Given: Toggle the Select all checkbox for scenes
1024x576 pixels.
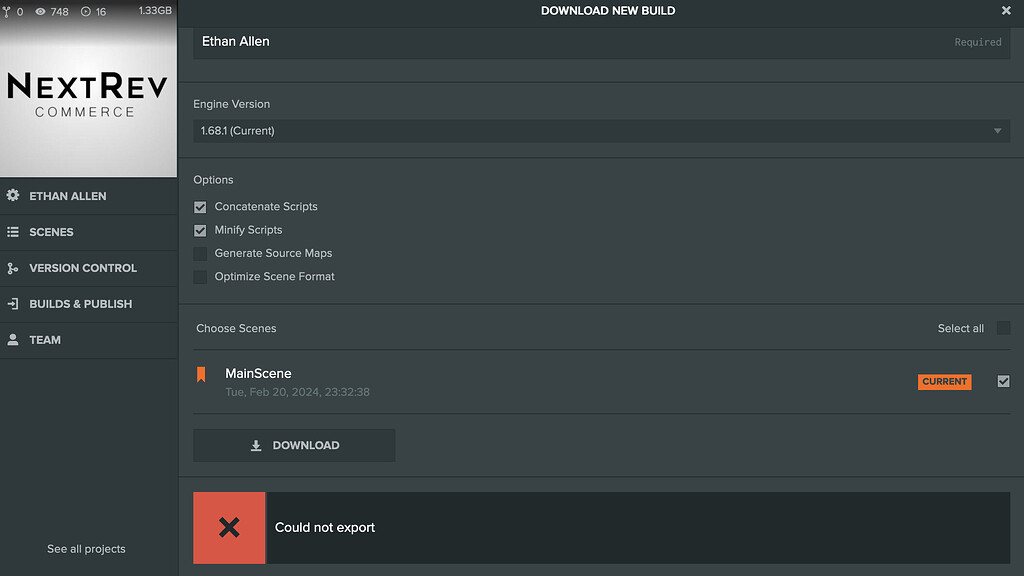Looking at the screenshot, I should (x=1002, y=328).
